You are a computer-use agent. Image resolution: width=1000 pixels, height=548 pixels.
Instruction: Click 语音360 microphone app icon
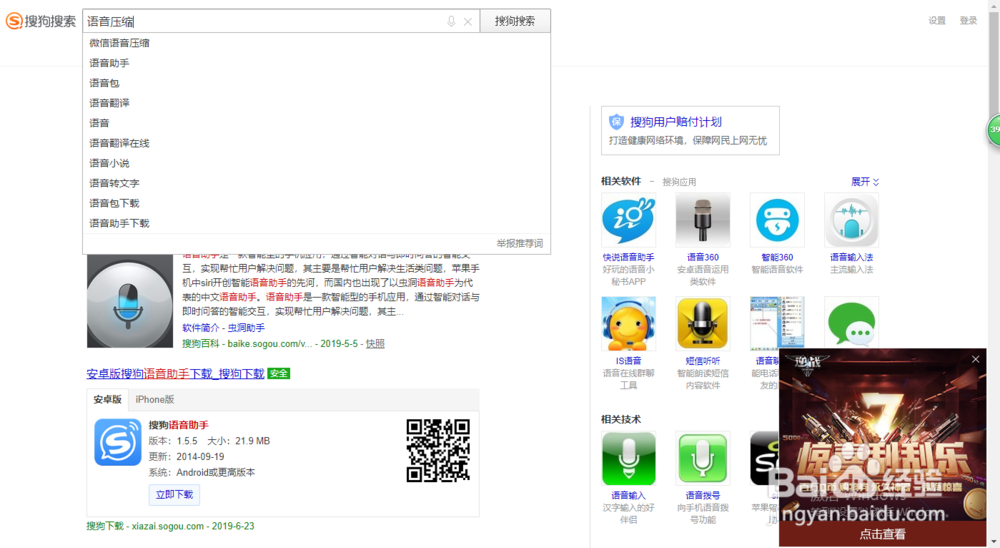click(x=703, y=220)
